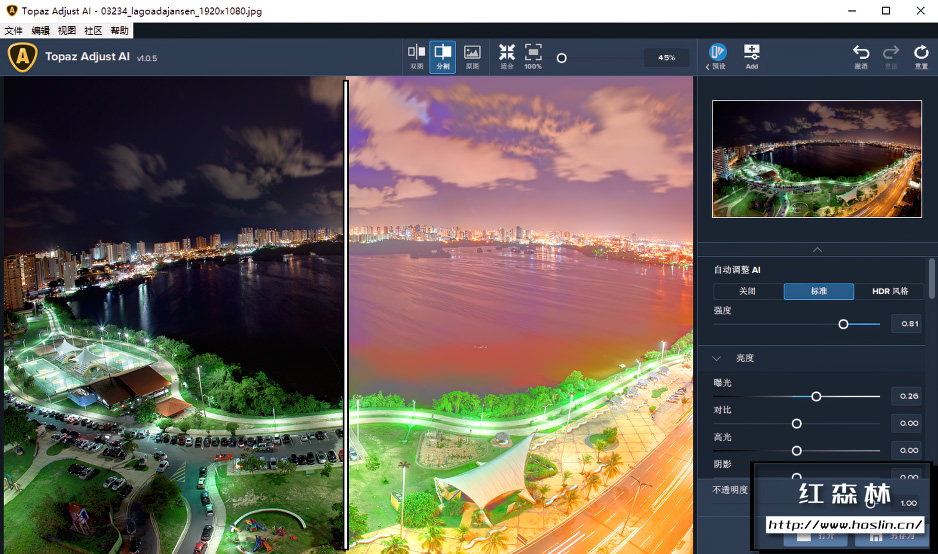Select the HDR 风格 mode
938x554 pixels.
click(890, 291)
